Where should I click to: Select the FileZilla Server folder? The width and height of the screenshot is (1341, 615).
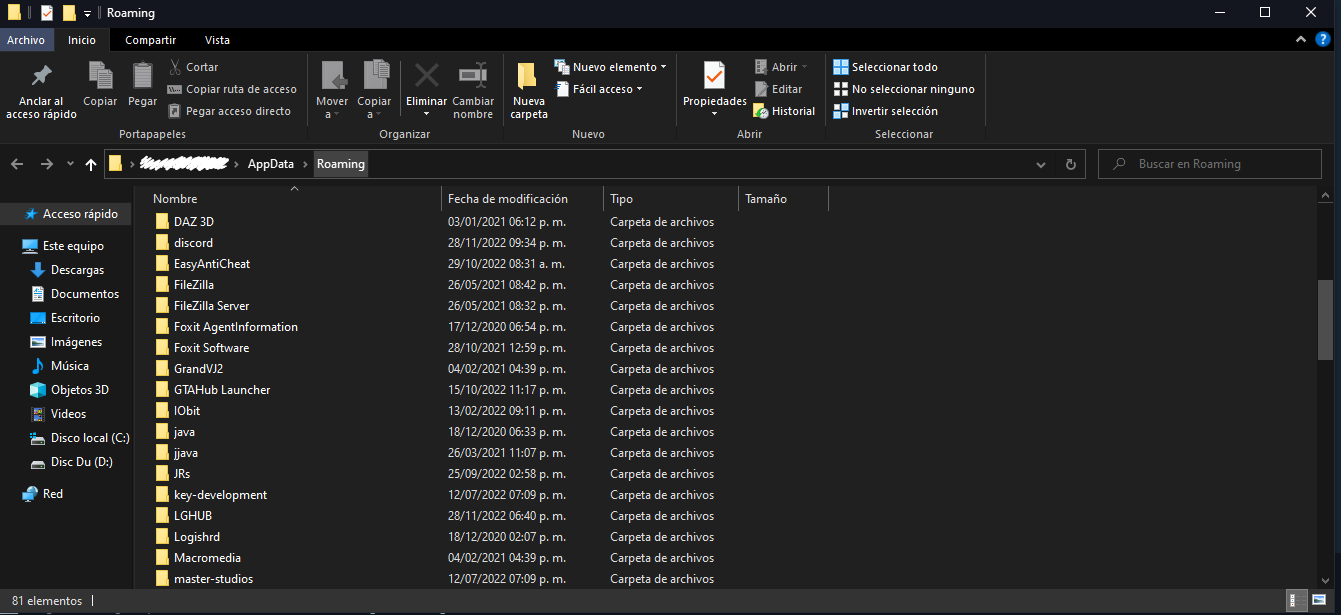pyautogui.click(x=211, y=306)
